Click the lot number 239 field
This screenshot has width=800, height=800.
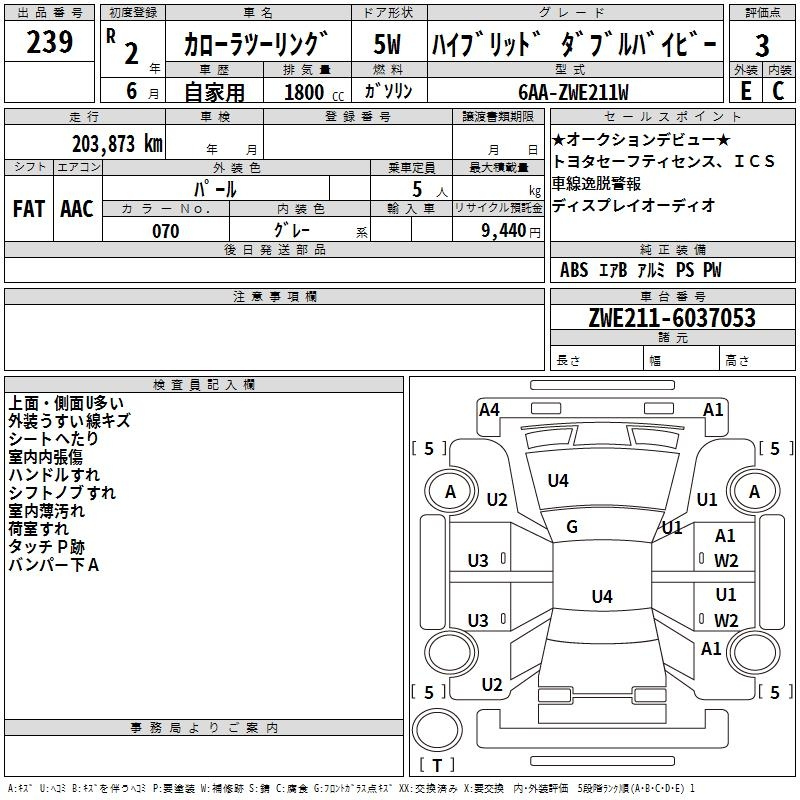(49, 42)
